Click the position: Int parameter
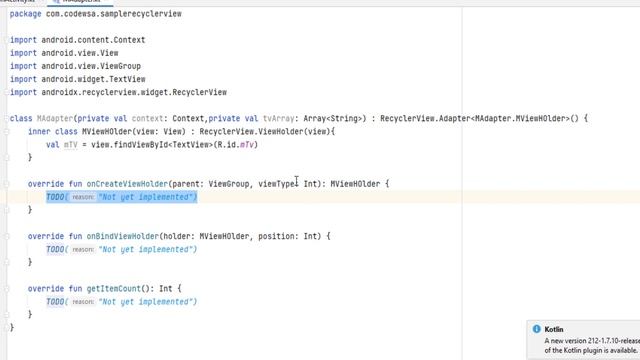The height and width of the screenshot is (360, 640). [x=290, y=236]
